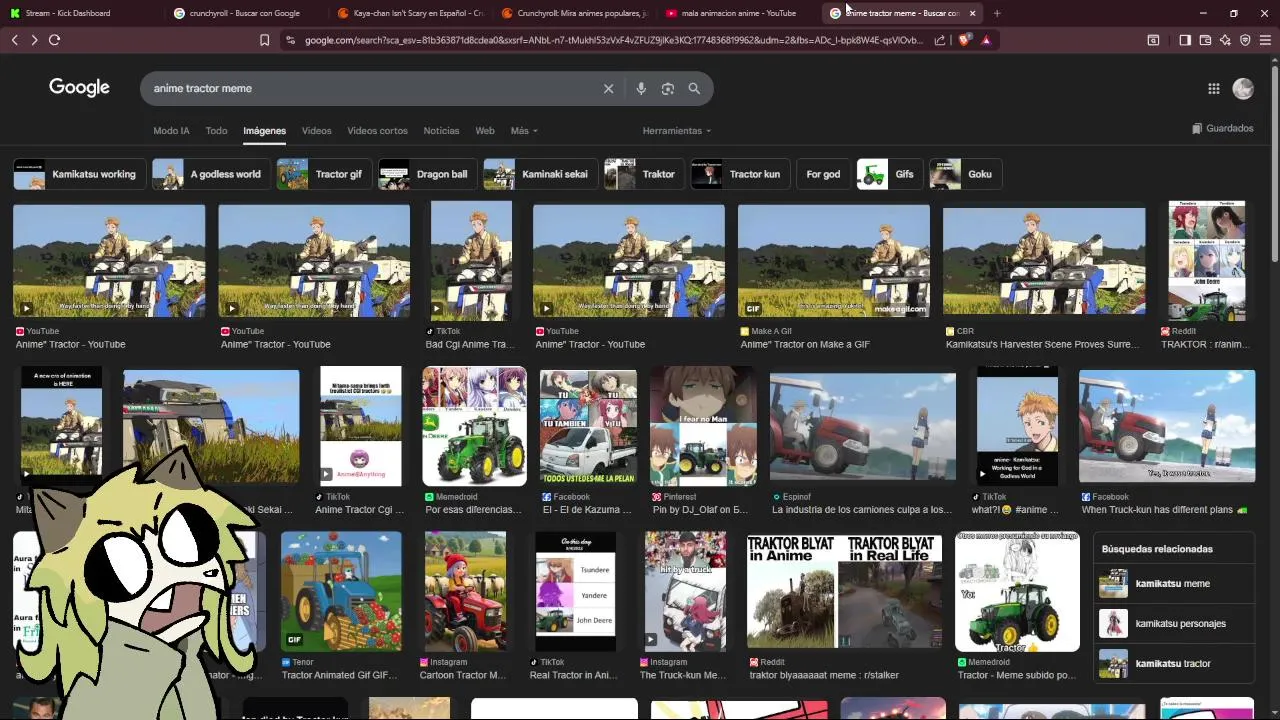The height and width of the screenshot is (720, 1280).
Task: Open CBR Kamikatsu's Harvester Scene result
Action: coord(1043,261)
